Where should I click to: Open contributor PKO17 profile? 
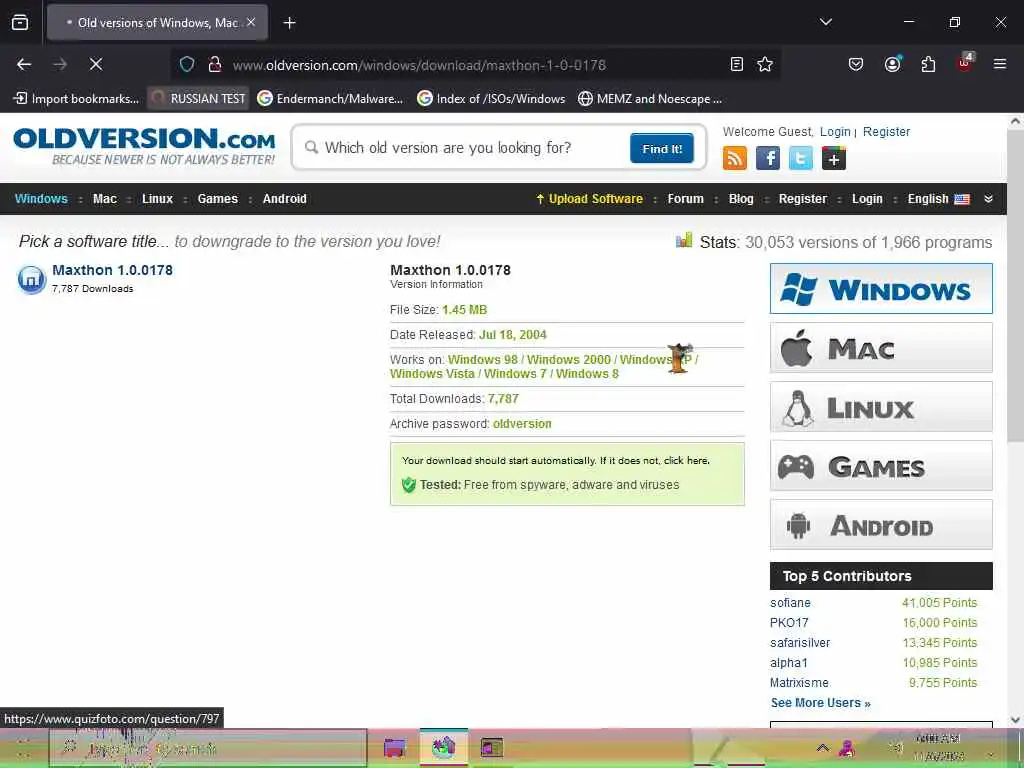[789, 622]
